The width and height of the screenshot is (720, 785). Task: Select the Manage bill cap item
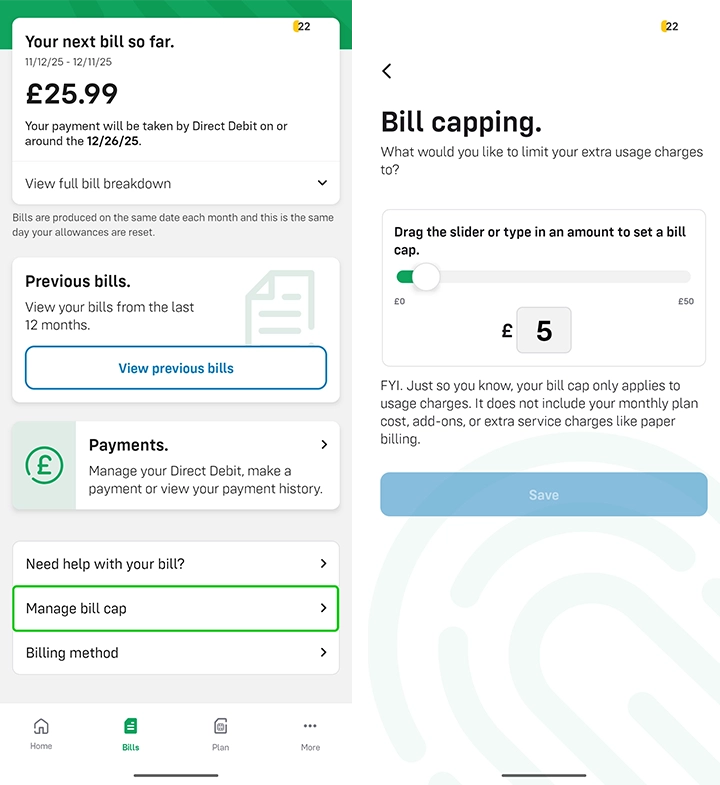pyautogui.click(x=176, y=608)
